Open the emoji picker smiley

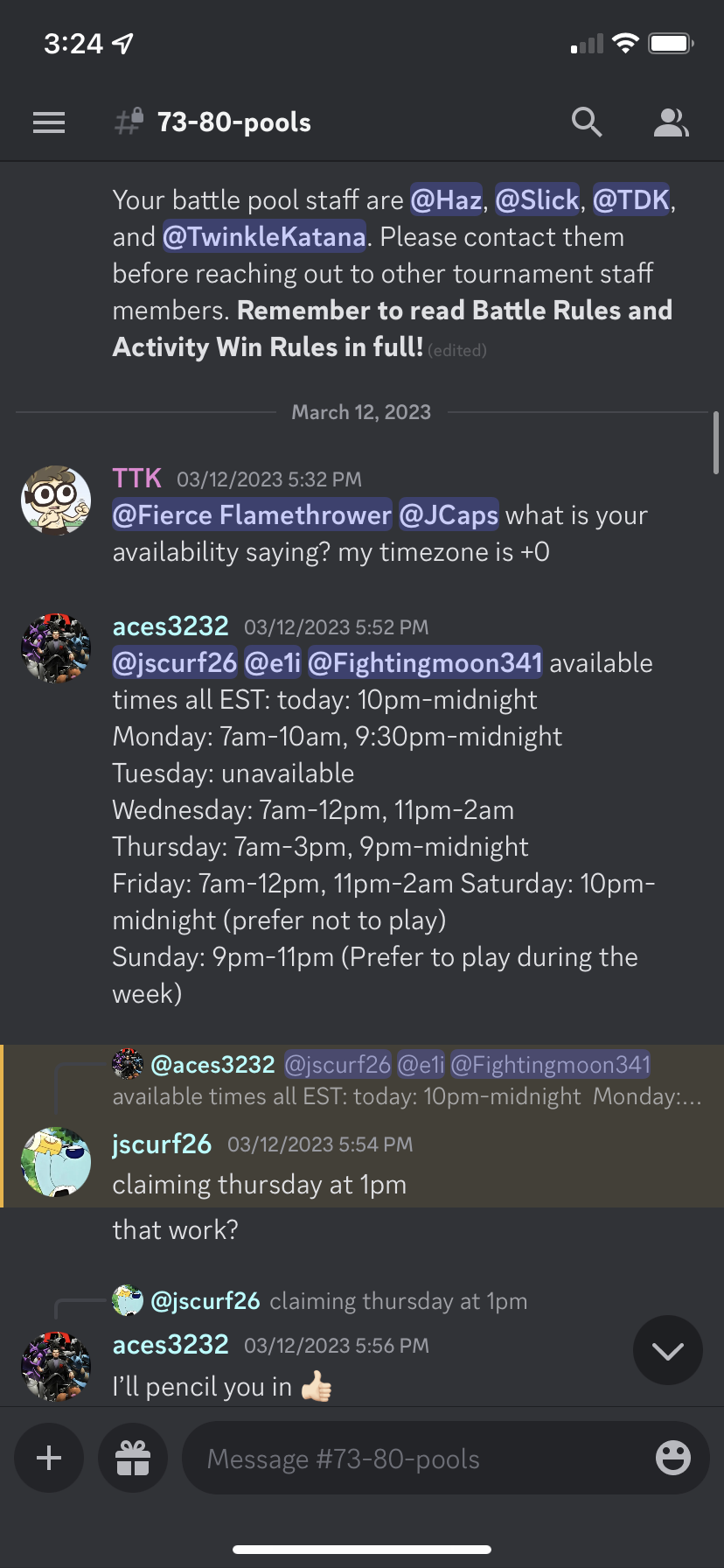click(x=672, y=1458)
